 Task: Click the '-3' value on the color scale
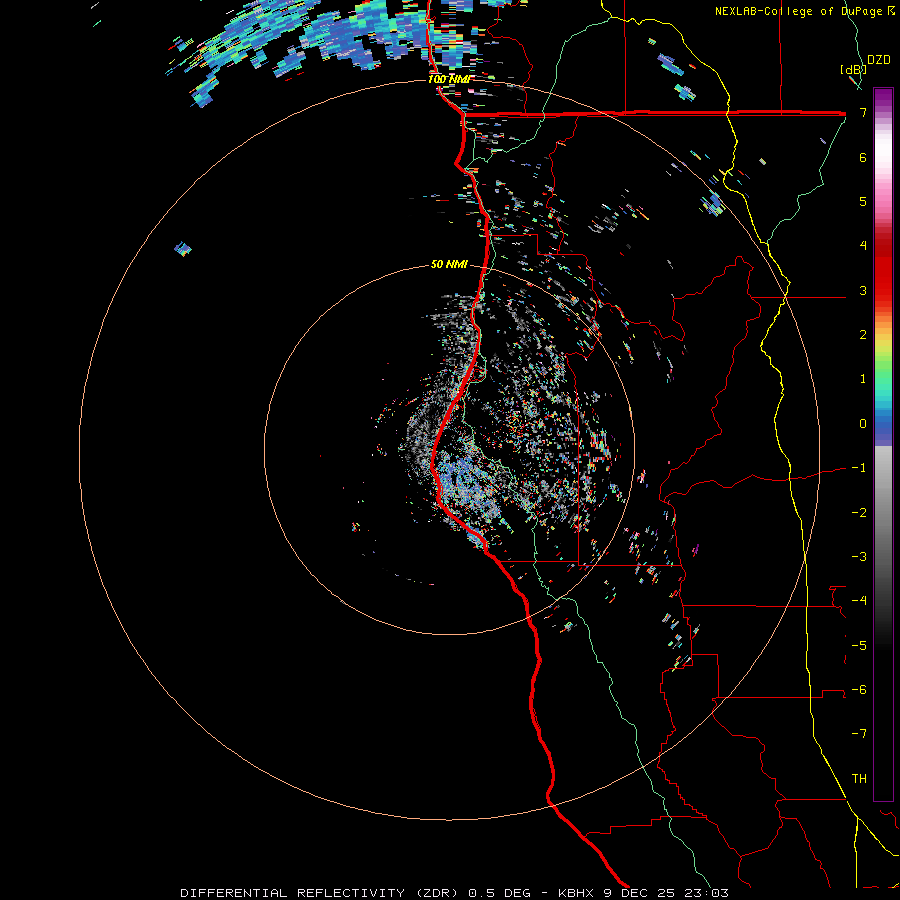coord(859,557)
